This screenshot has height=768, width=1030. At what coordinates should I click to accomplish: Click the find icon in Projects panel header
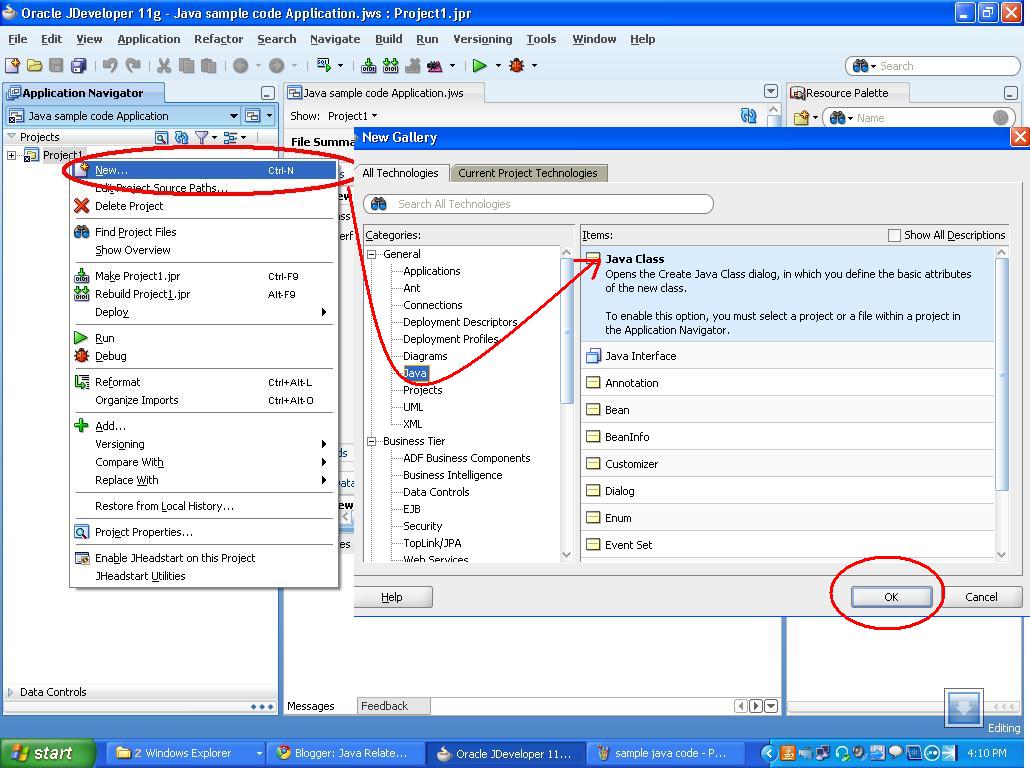[161, 137]
